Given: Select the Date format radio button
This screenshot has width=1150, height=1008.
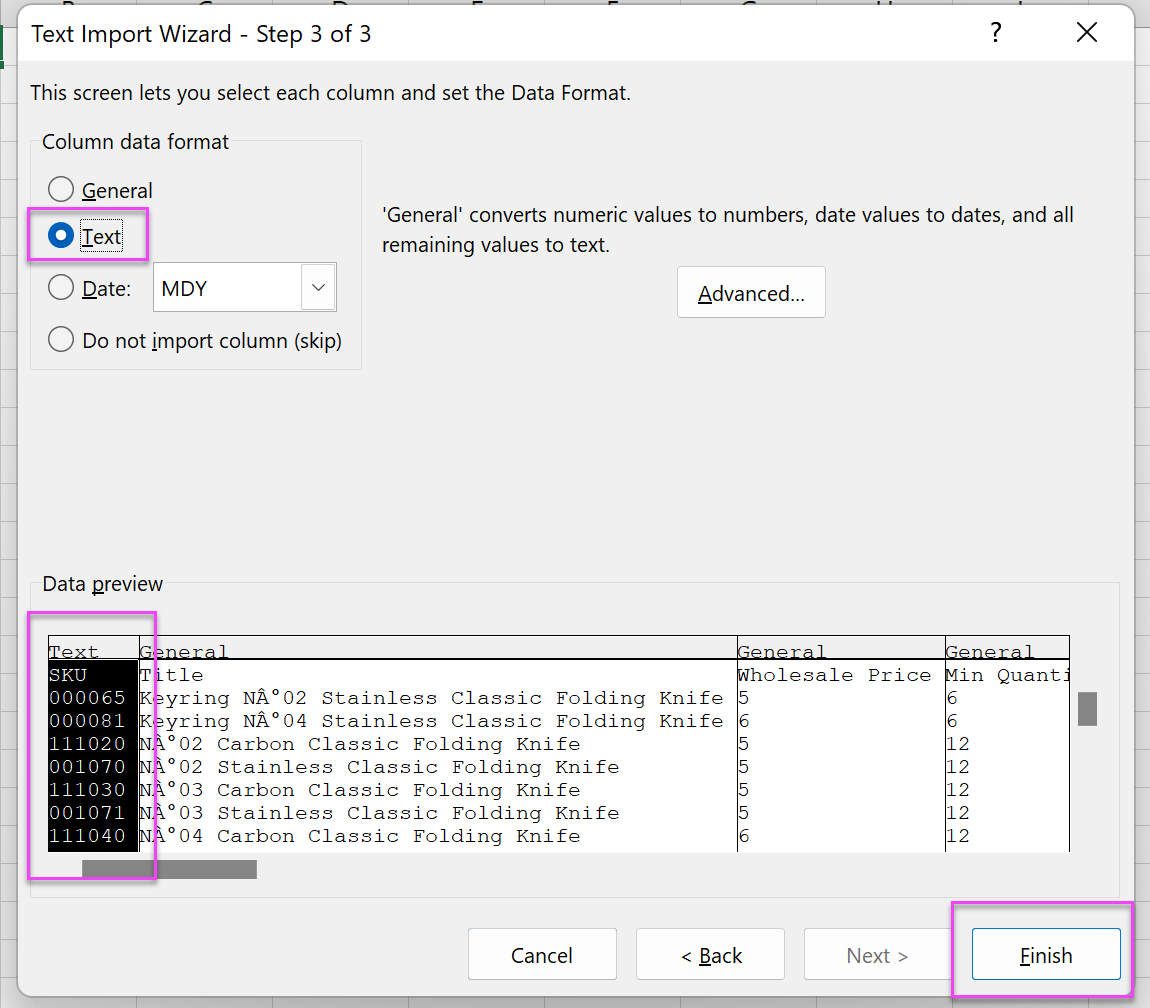Looking at the screenshot, I should [61, 288].
